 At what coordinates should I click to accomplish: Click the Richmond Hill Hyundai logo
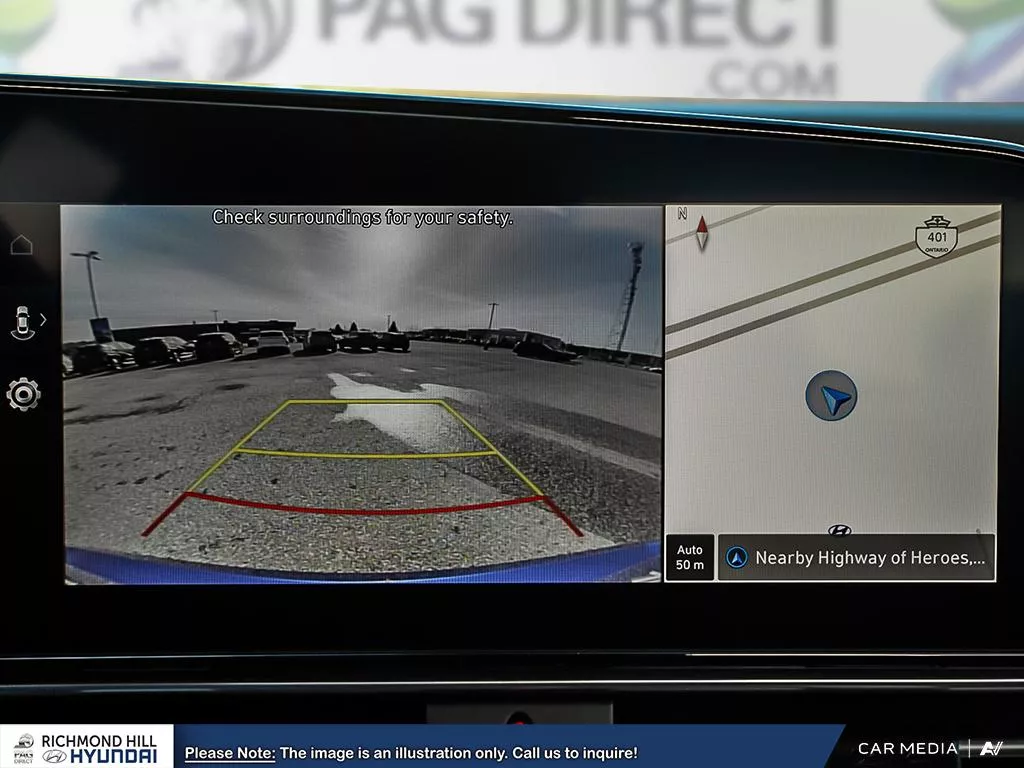click(x=86, y=748)
